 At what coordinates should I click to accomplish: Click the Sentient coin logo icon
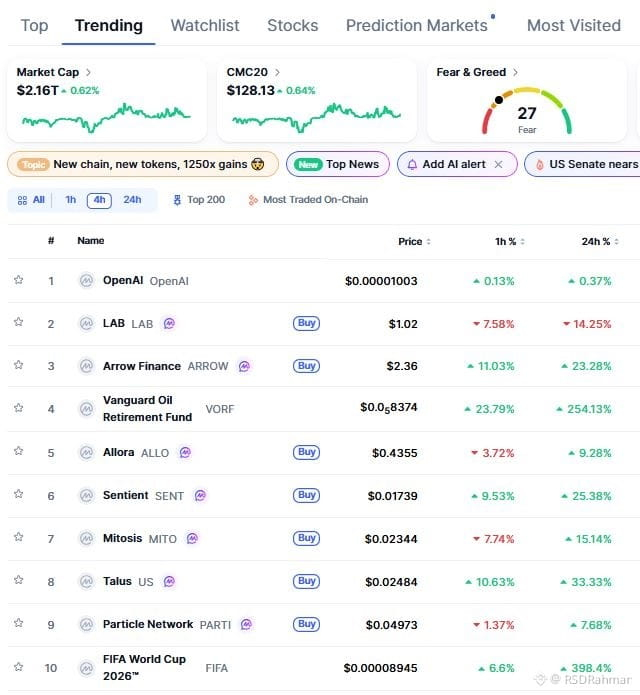point(86,496)
